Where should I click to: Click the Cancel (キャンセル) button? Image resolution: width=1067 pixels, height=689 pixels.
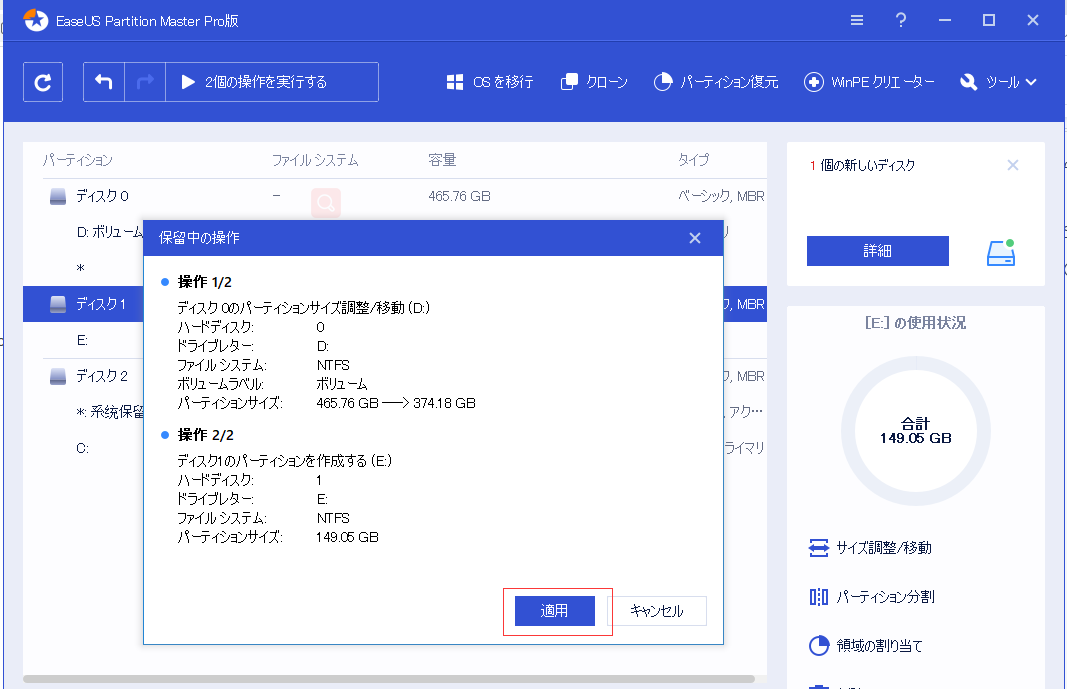[x=657, y=611]
